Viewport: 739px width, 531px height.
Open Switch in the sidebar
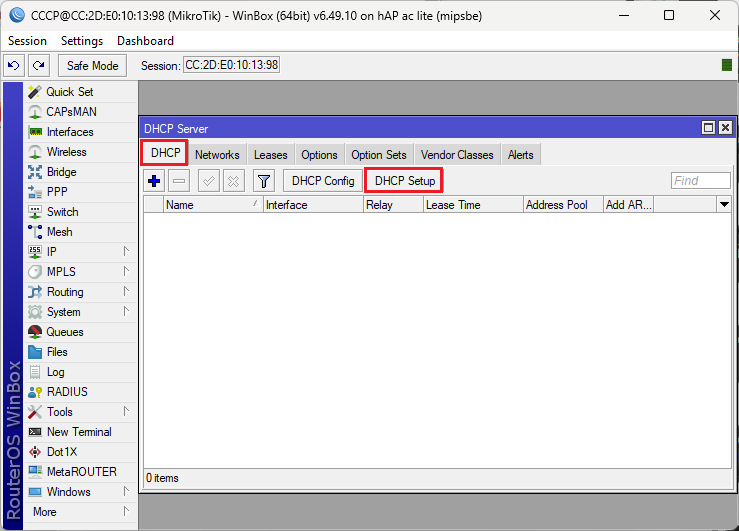[81, 212]
